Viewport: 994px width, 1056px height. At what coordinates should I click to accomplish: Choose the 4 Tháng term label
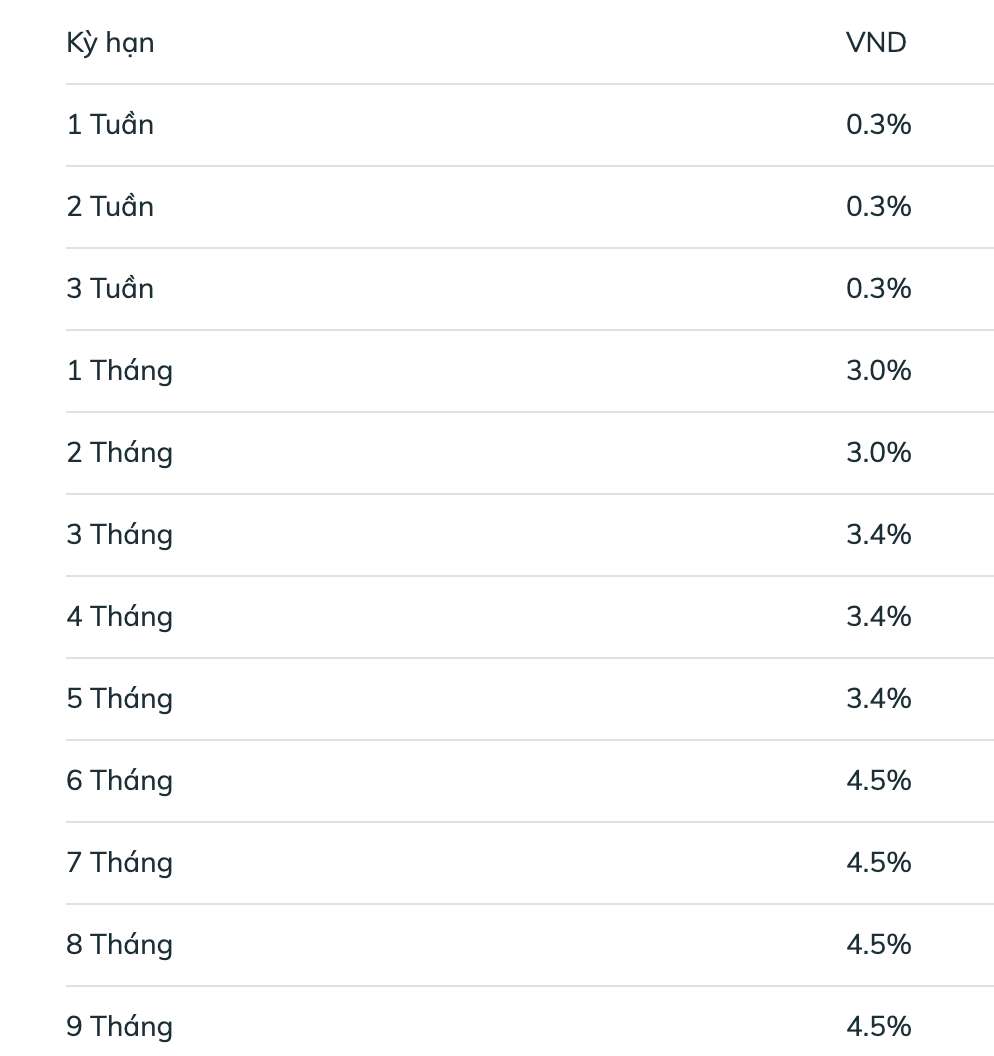pos(119,617)
